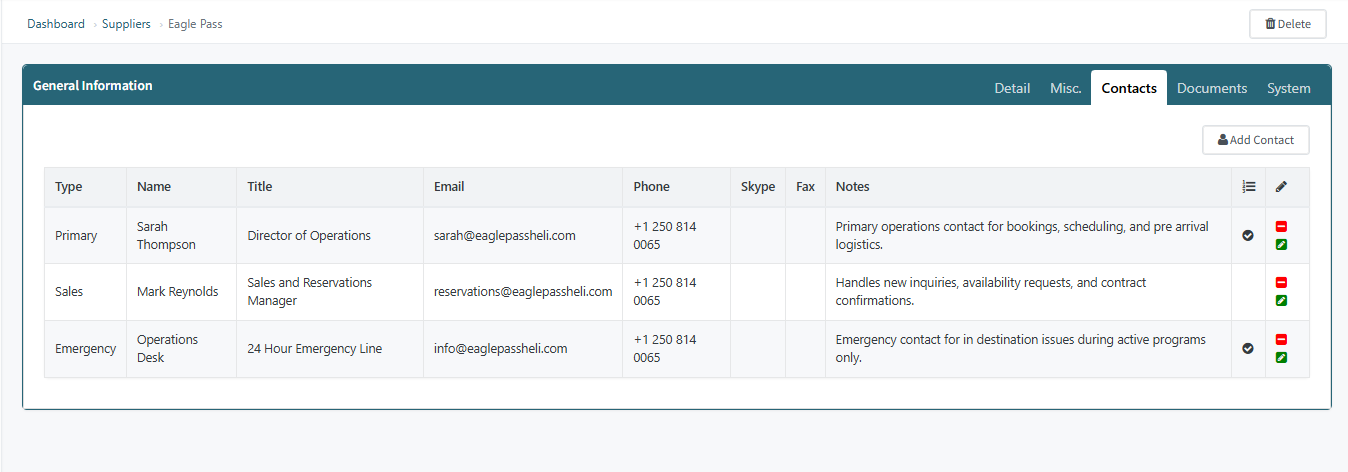The height and width of the screenshot is (472, 1348).
Task: Click the Add Contact button
Action: point(1256,140)
